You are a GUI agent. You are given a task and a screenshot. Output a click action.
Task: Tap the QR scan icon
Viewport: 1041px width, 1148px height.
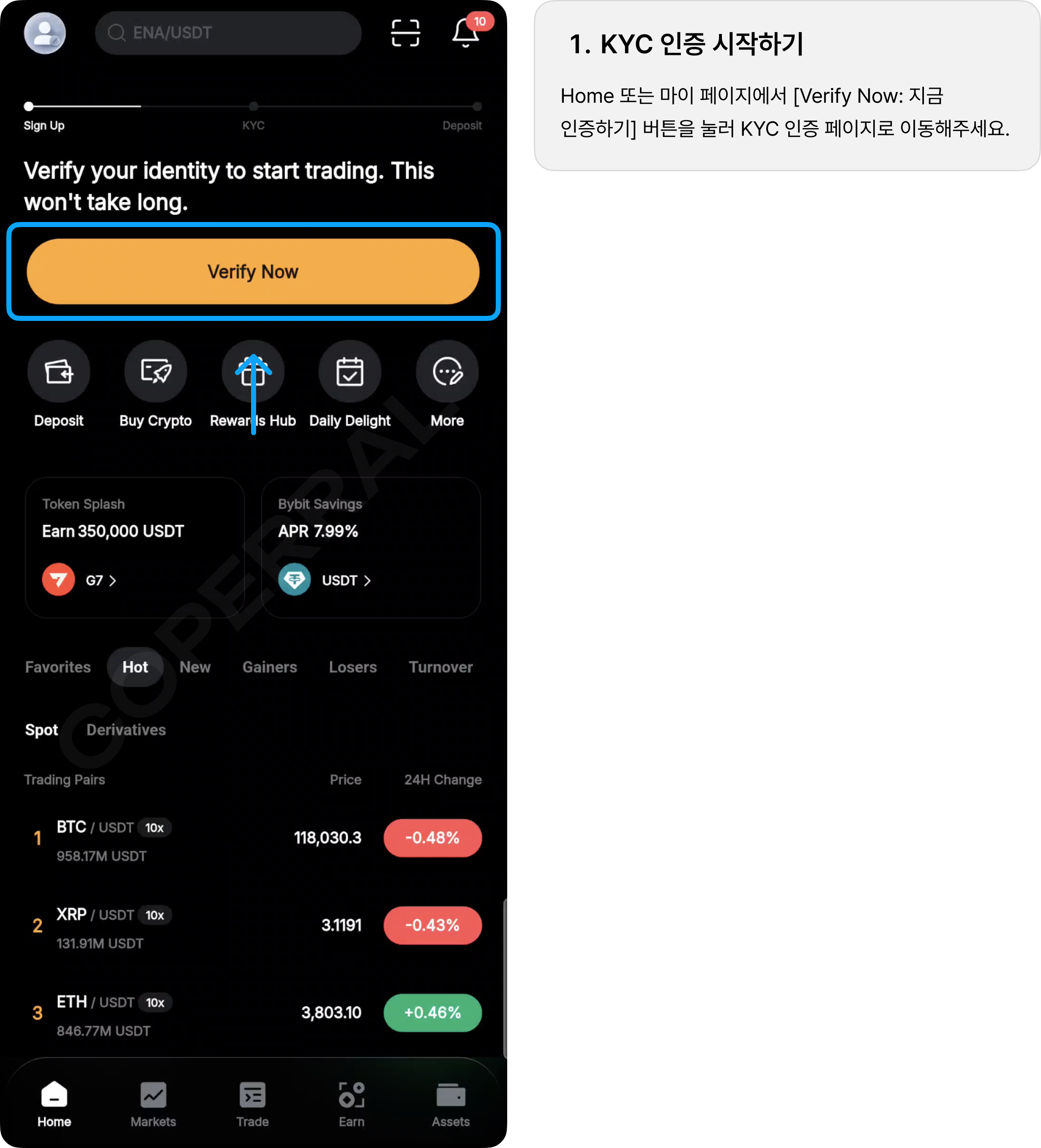(x=405, y=33)
